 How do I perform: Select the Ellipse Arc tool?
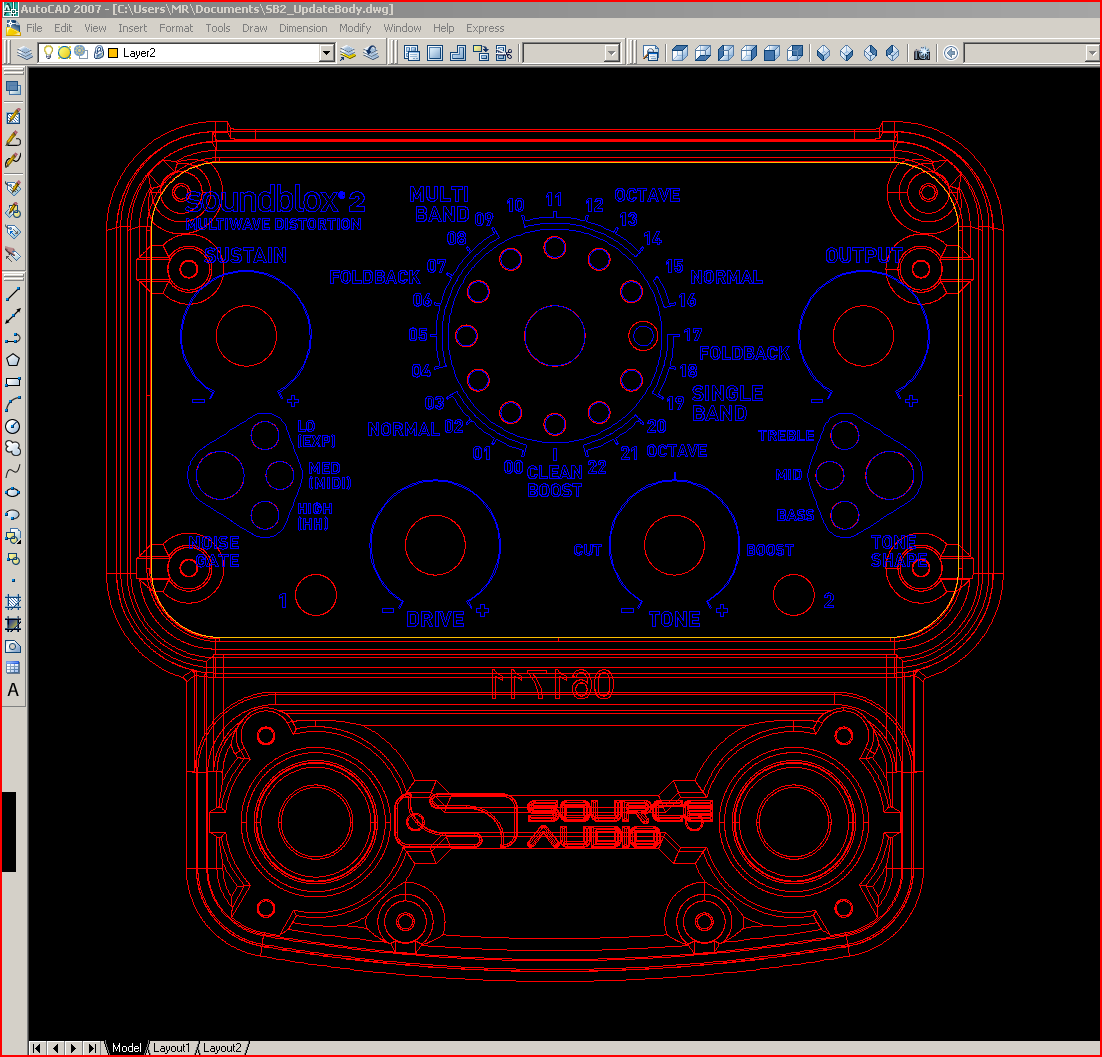(x=13, y=514)
